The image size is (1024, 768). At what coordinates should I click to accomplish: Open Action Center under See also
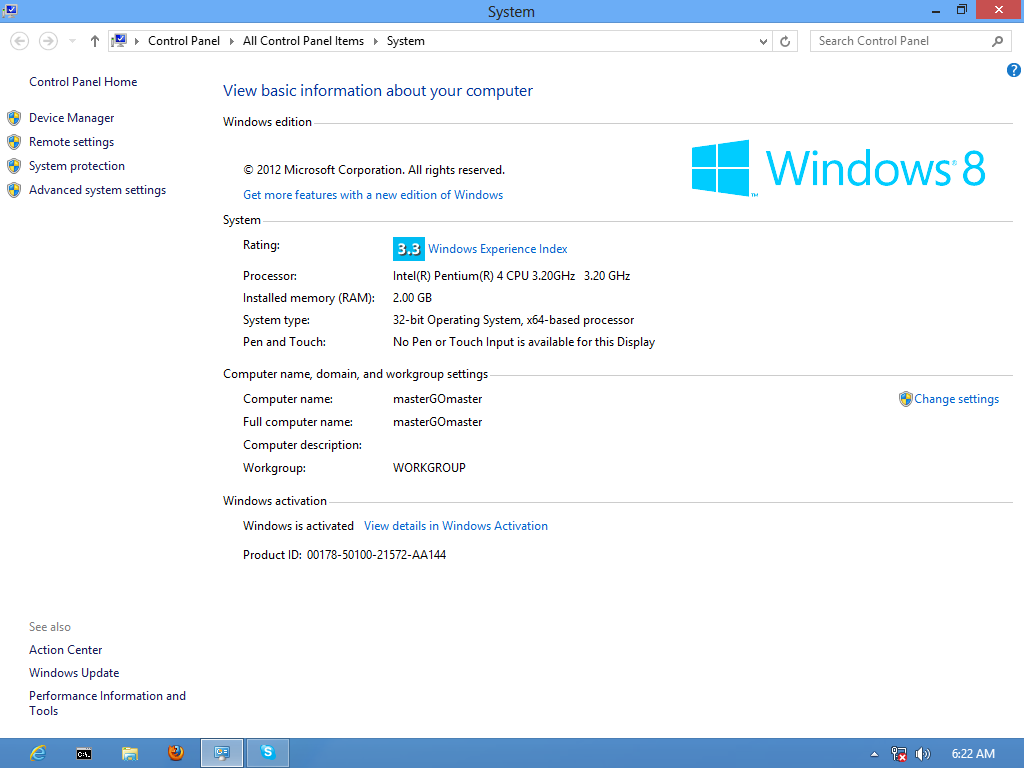[65, 650]
